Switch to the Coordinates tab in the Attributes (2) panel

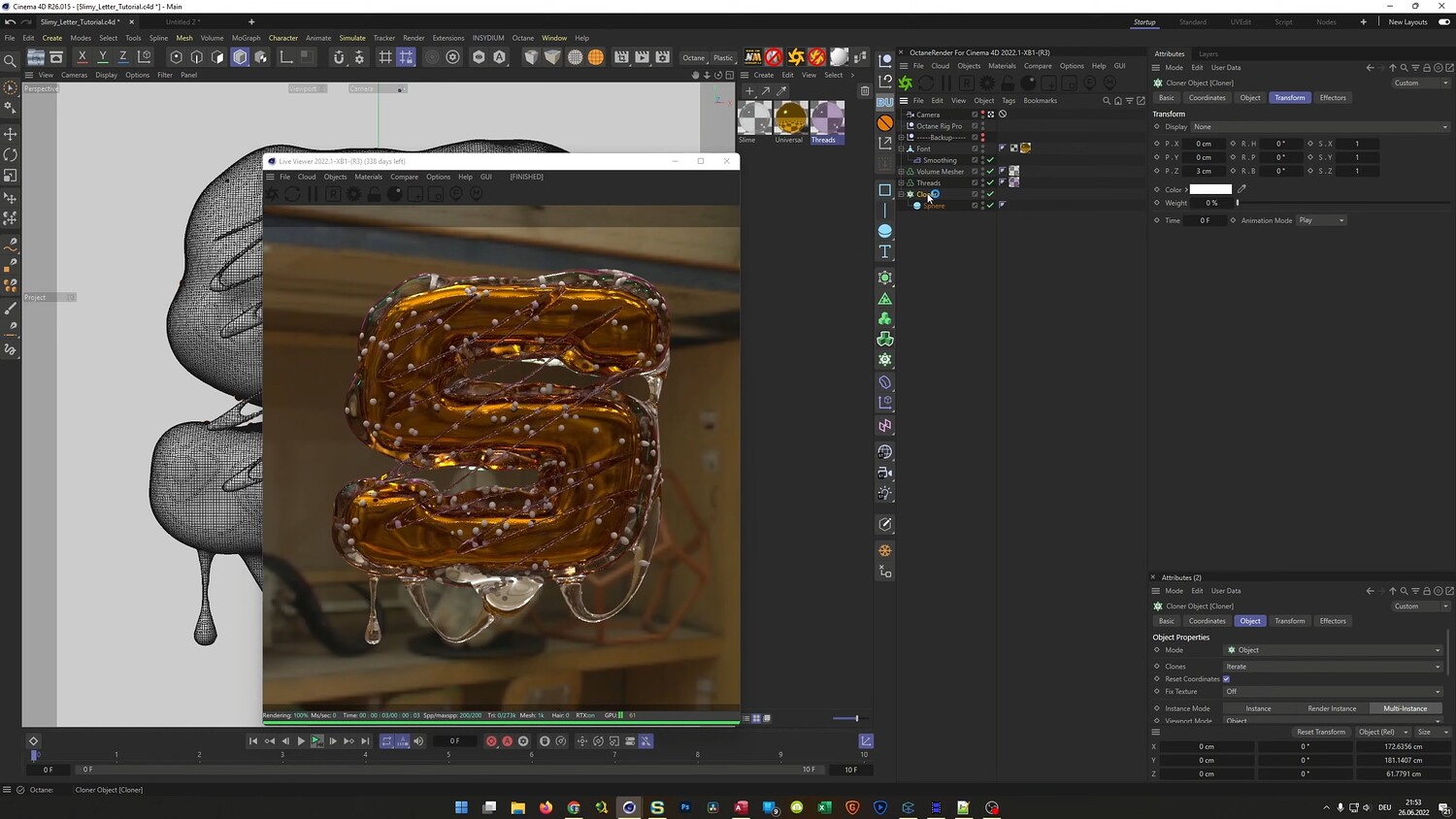(x=1208, y=621)
